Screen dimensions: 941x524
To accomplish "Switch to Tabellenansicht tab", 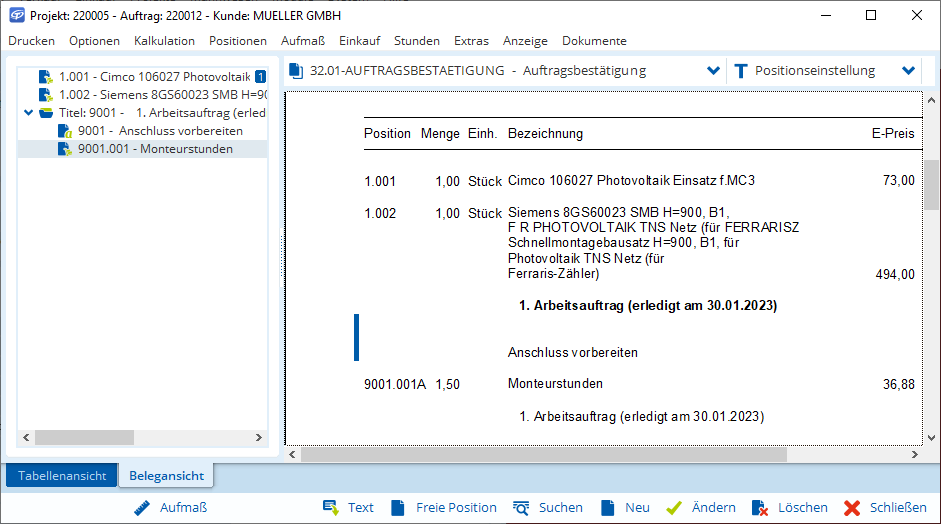I will pyautogui.click(x=62, y=476).
